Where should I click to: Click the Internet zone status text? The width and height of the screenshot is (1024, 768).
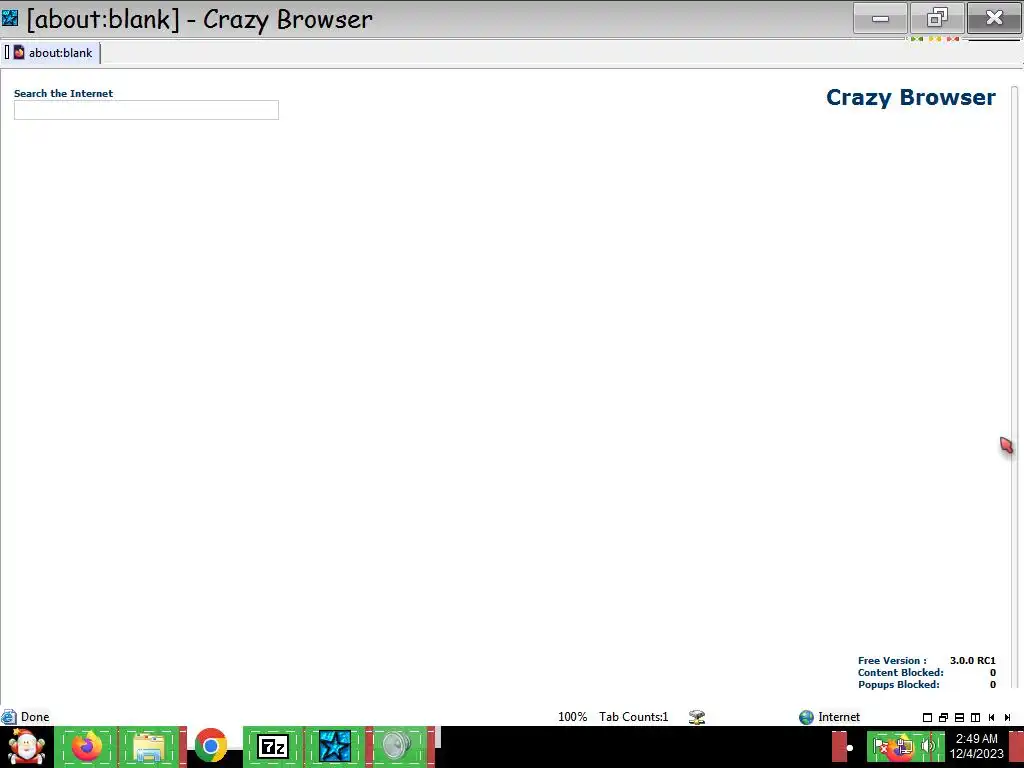tap(839, 717)
